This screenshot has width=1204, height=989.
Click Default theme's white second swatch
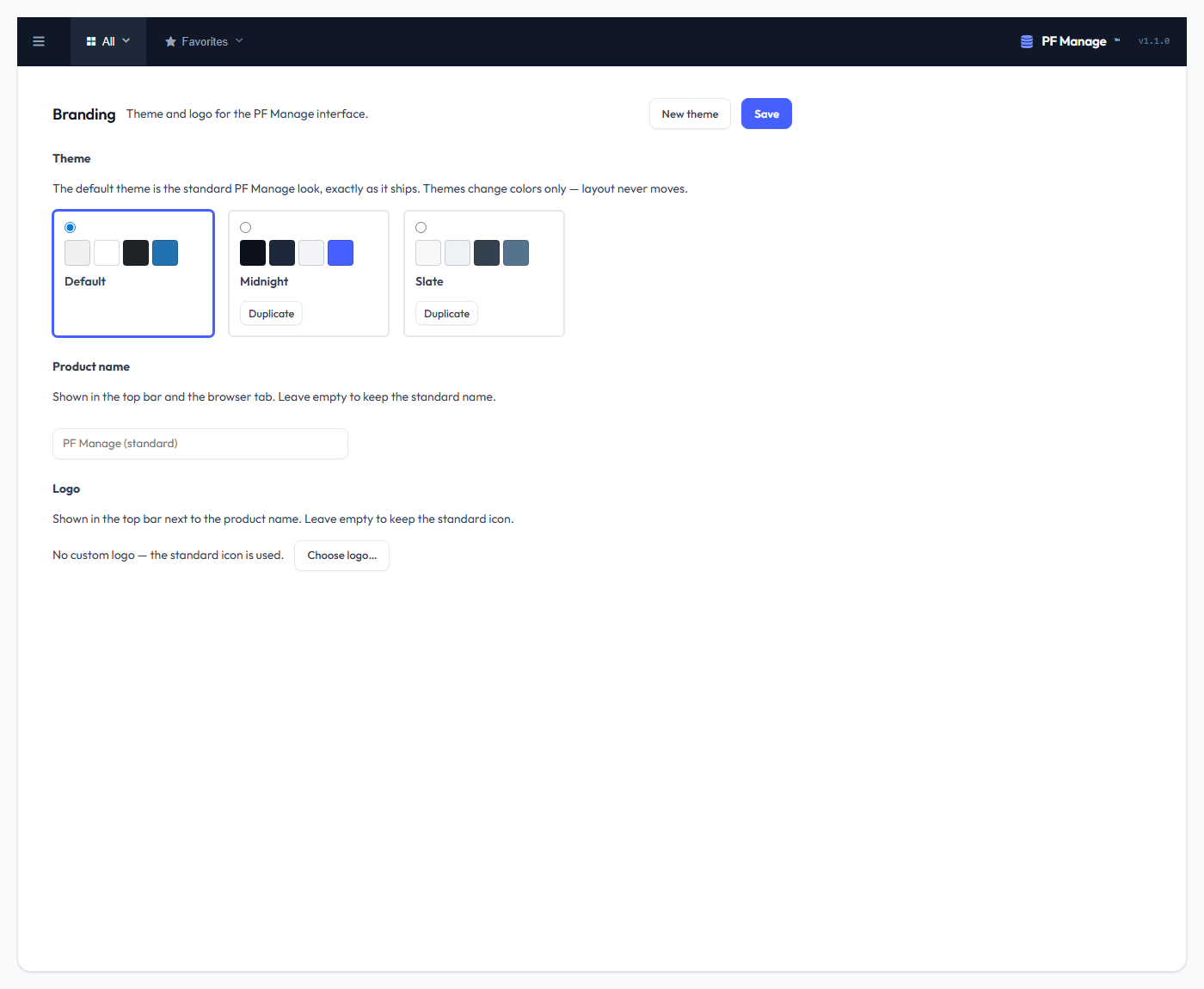(x=107, y=253)
